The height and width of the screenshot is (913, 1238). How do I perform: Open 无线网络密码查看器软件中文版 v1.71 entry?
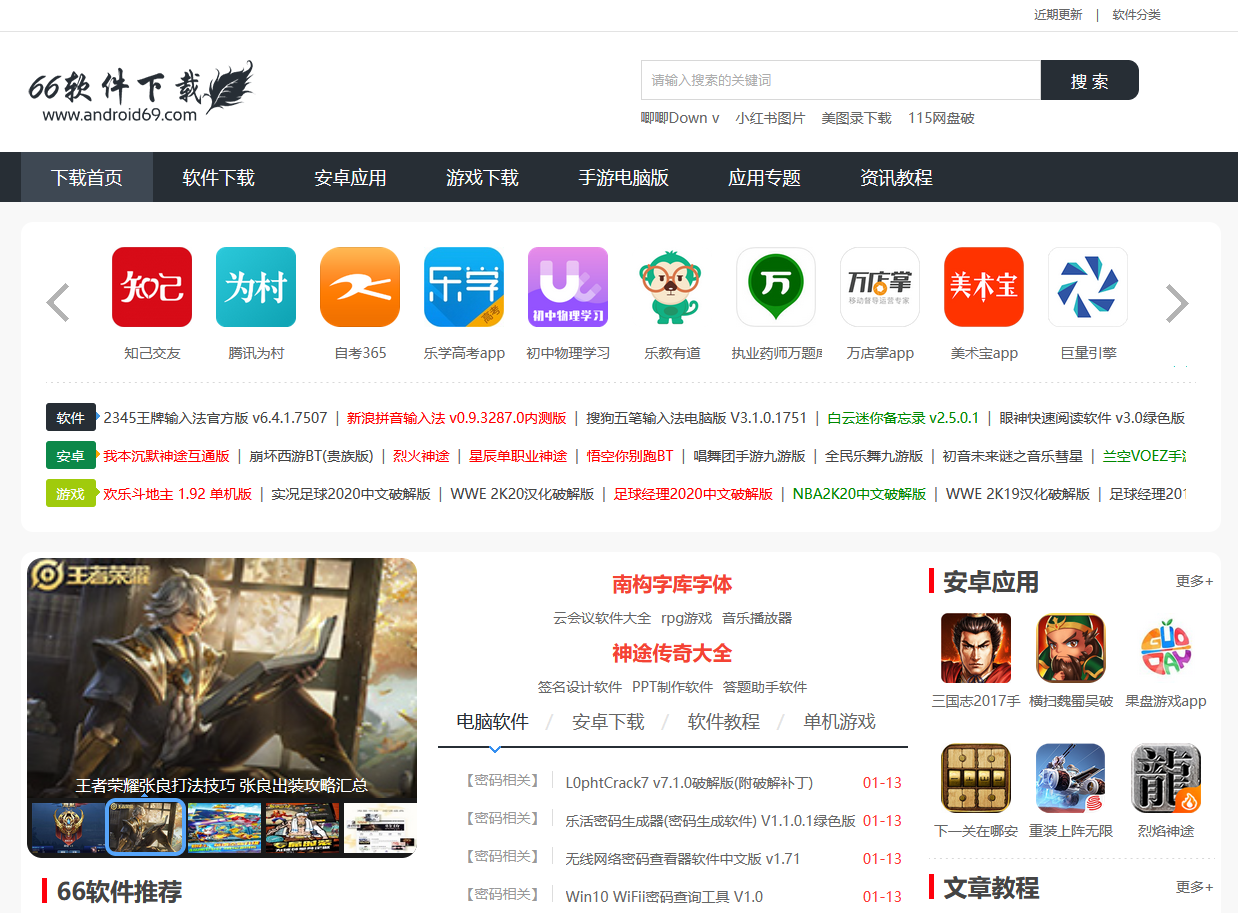(x=682, y=859)
